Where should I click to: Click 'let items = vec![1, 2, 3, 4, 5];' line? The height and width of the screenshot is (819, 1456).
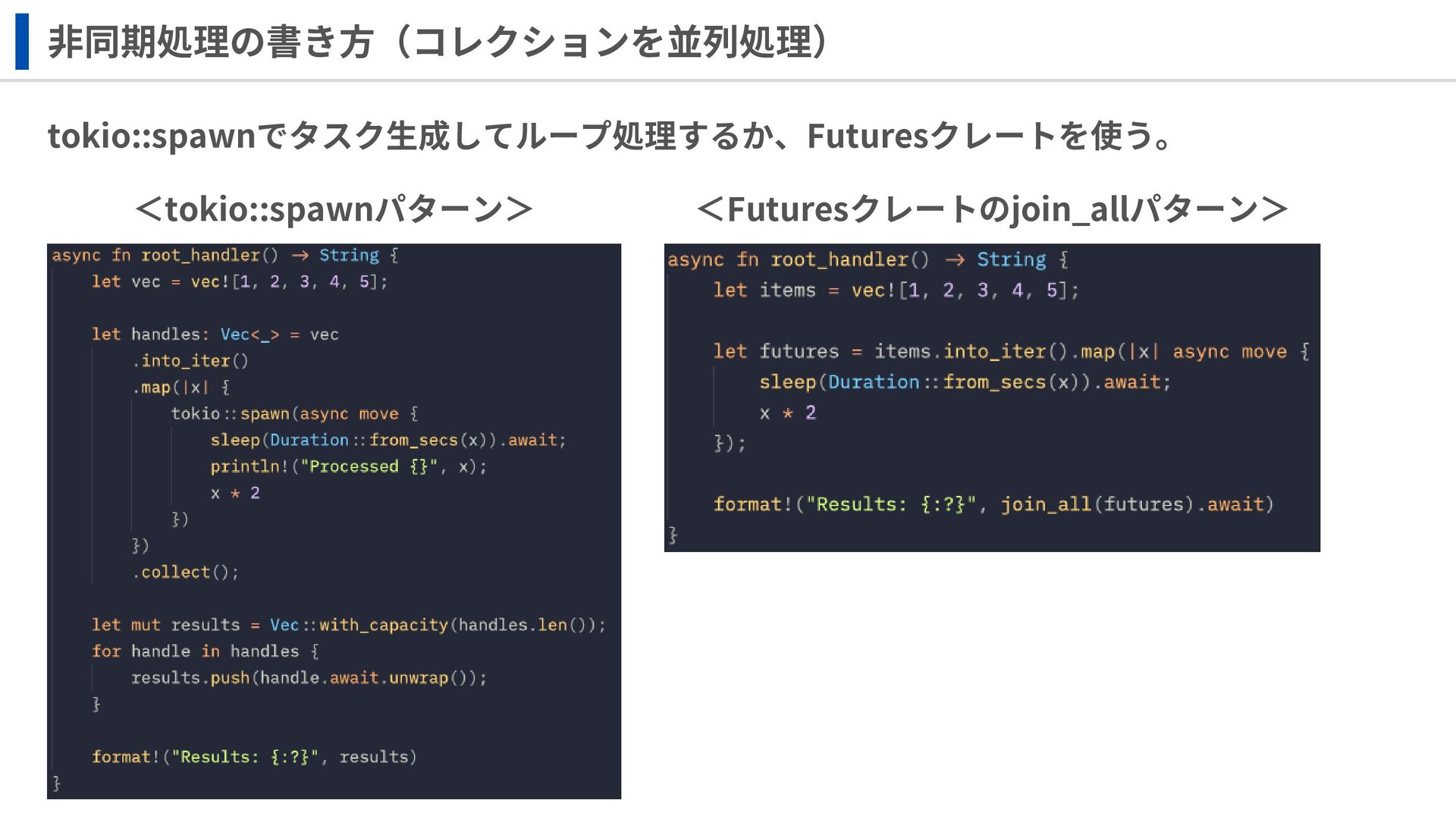coord(896,290)
